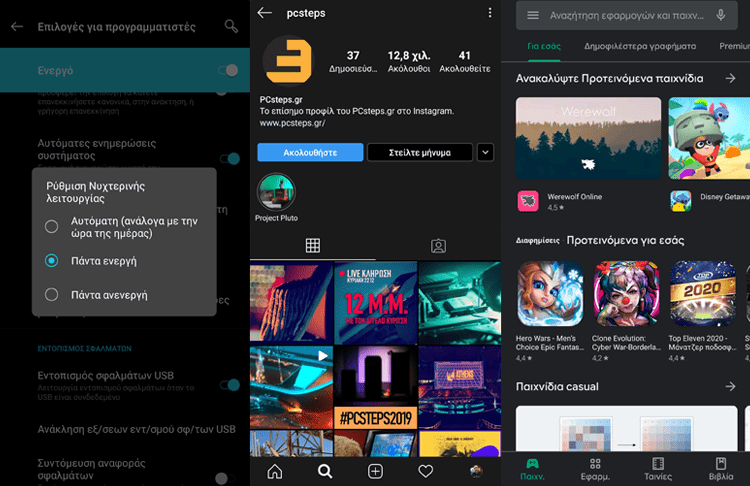This screenshot has width=750, height=486.
Task: Open www.pcsteps.gr link in bio
Action: 292,123
